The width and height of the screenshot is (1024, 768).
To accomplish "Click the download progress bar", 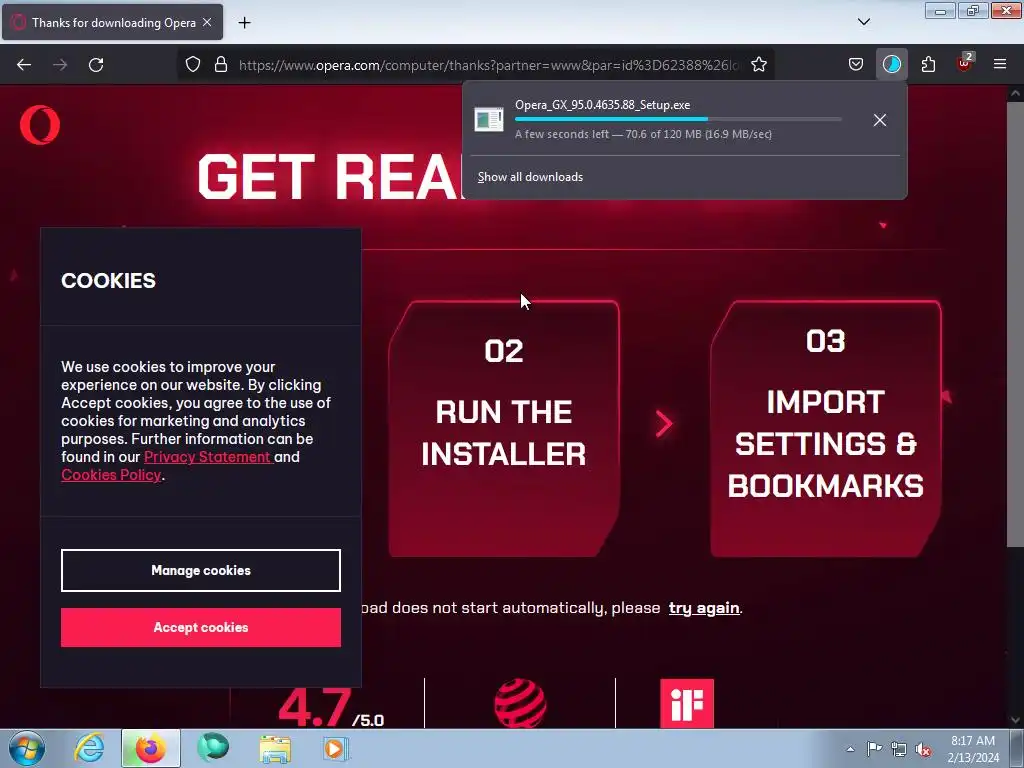I will click(x=678, y=119).
